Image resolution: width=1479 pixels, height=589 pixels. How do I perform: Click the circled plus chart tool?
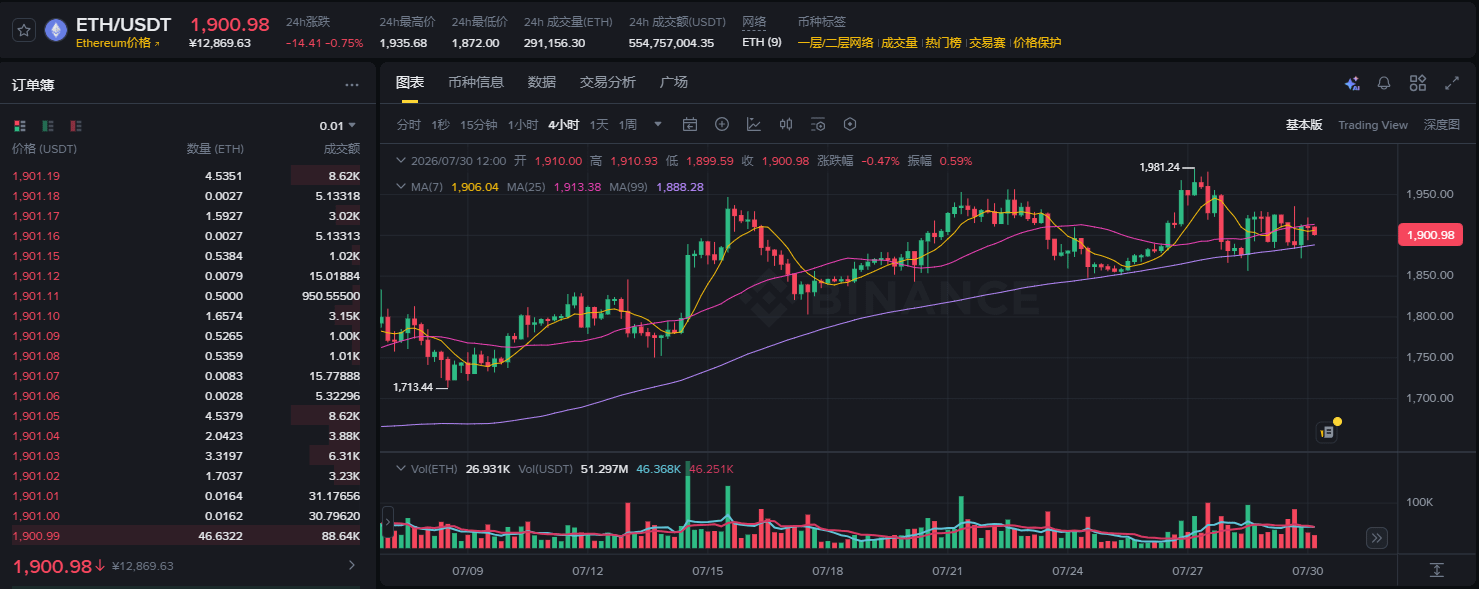click(722, 125)
